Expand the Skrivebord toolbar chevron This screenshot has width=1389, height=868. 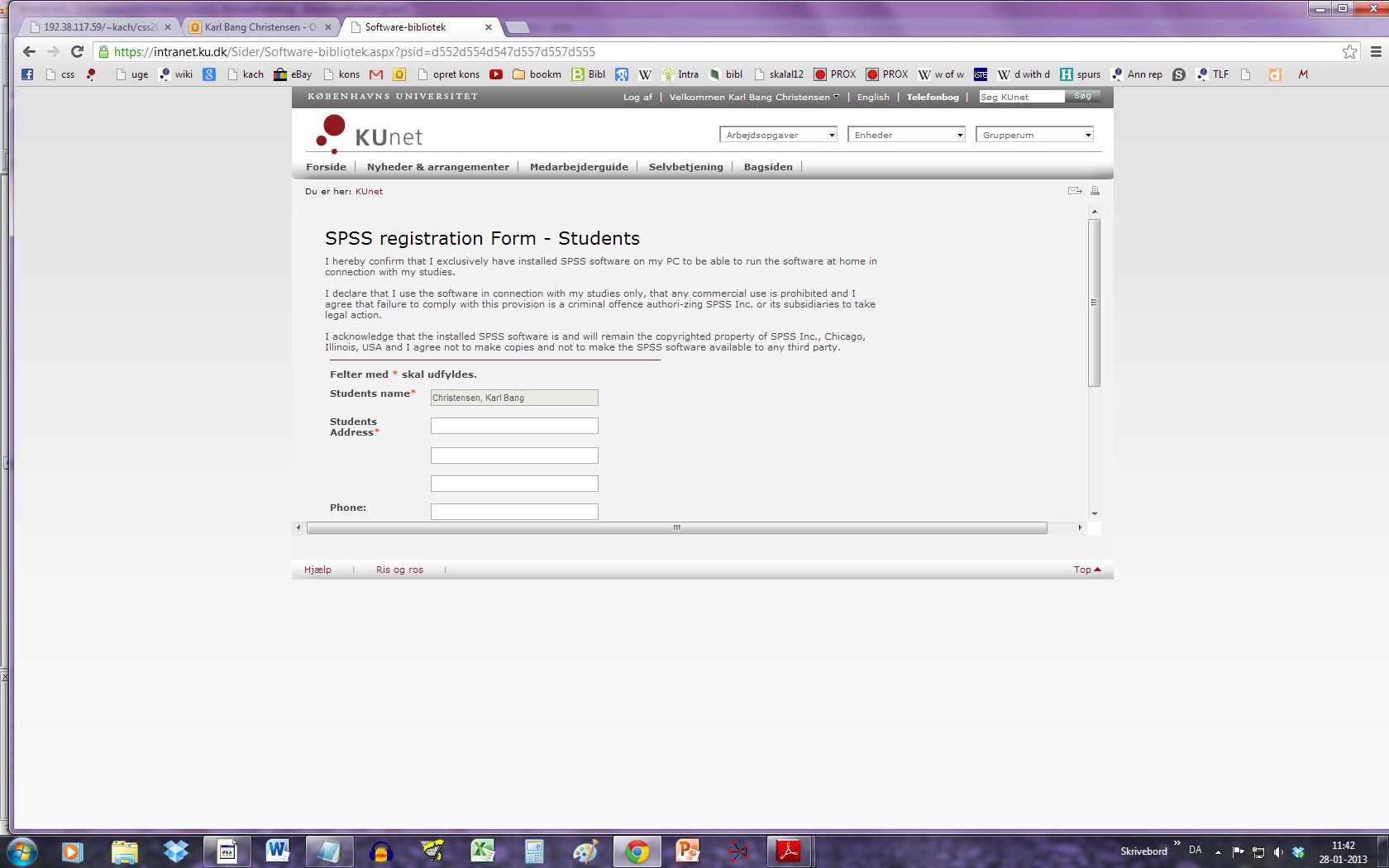1177,843
